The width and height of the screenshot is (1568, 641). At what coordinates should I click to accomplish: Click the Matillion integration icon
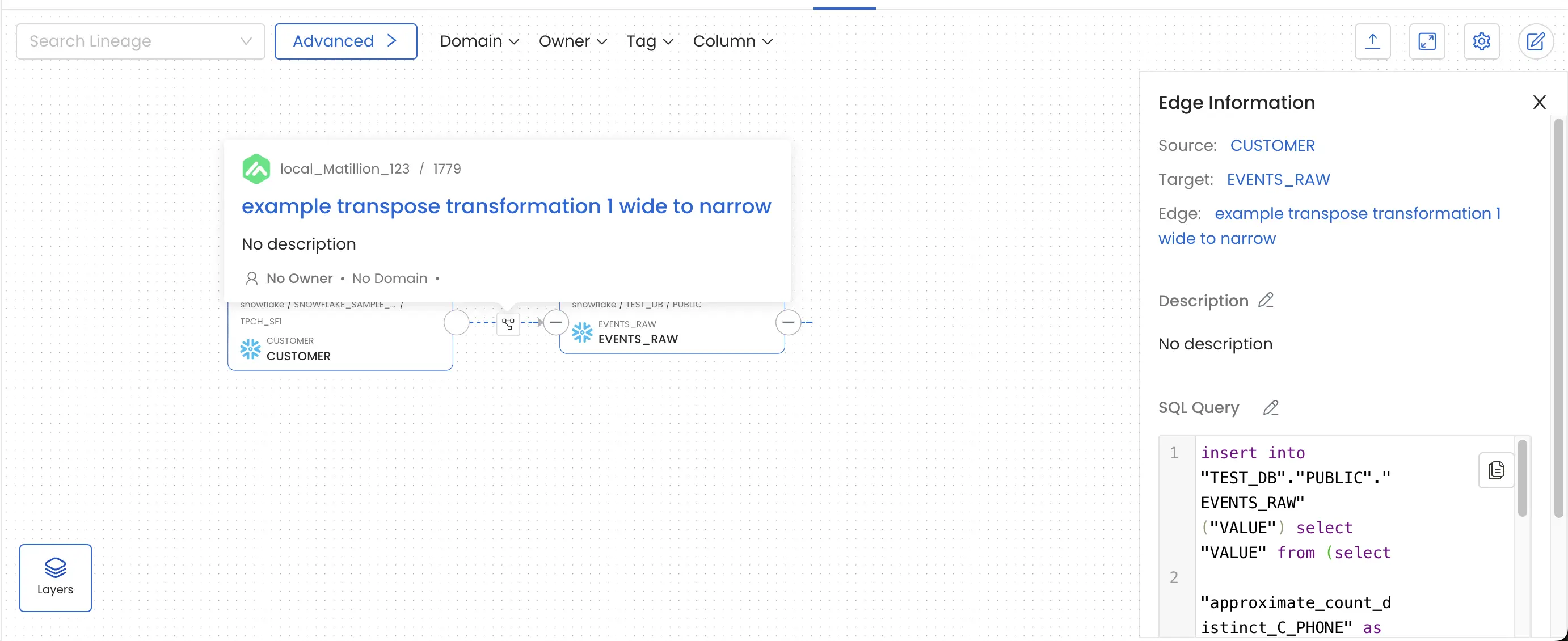(256, 168)
